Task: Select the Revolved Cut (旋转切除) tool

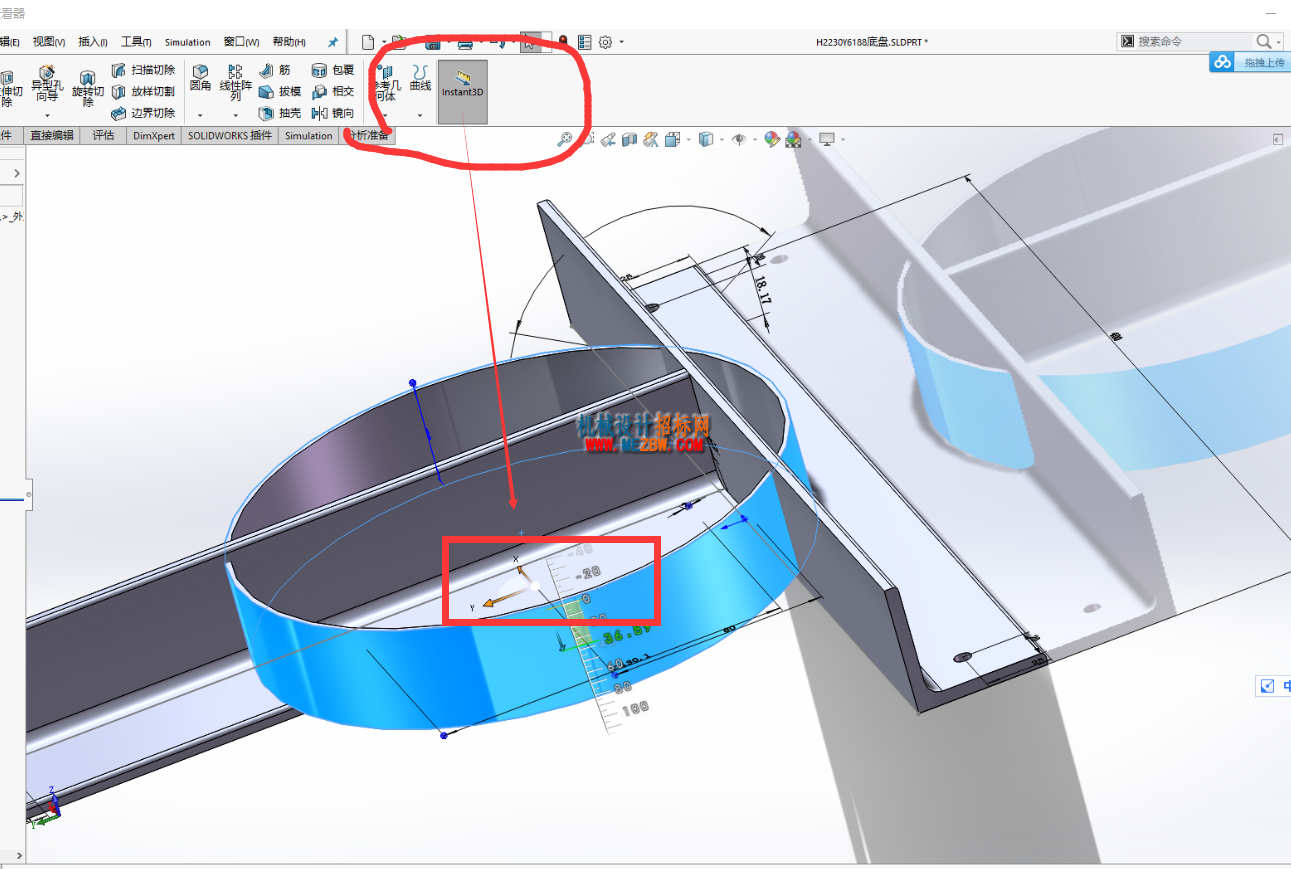Action: [88, 89]
